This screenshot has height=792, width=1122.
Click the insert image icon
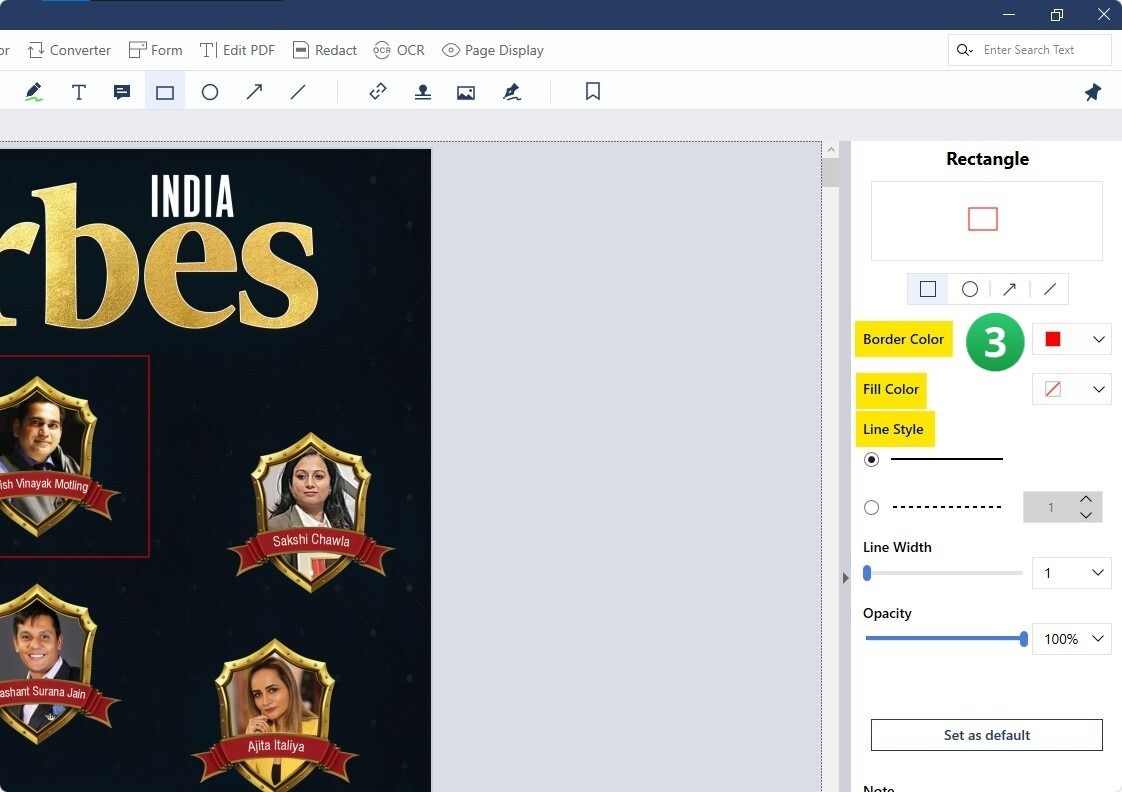466,92
